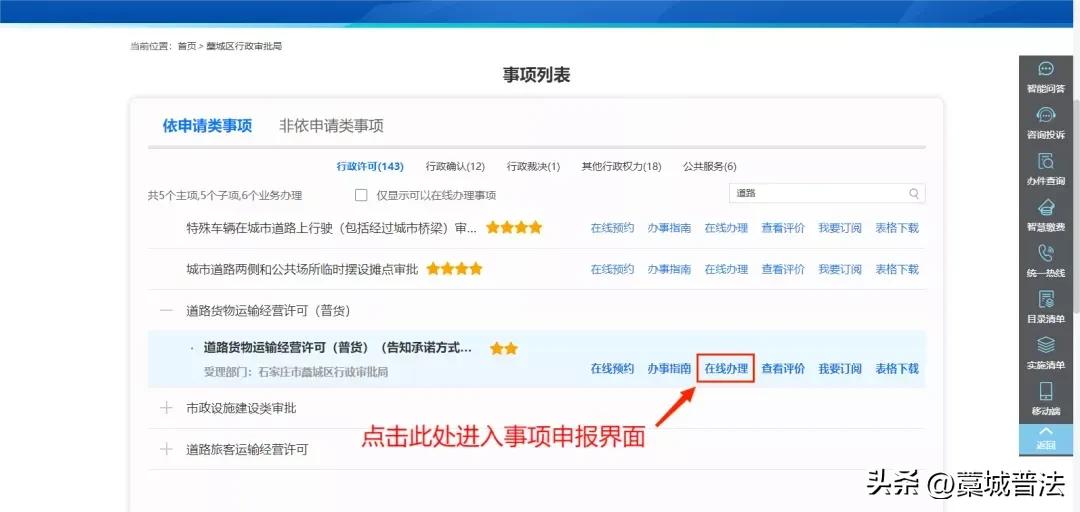Collapse 道路货物运输经营许可(普货) group
The width and height of the screenshot is (1080, 512).
point(166,311)
